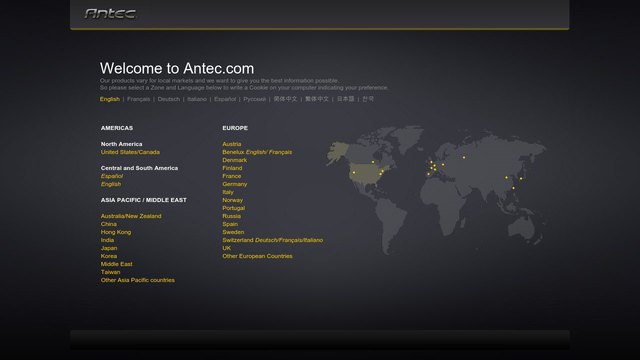Viewport: 640px width, 360px height.
Task: Select Spain in Europe list
Action: tap(230, 224)
